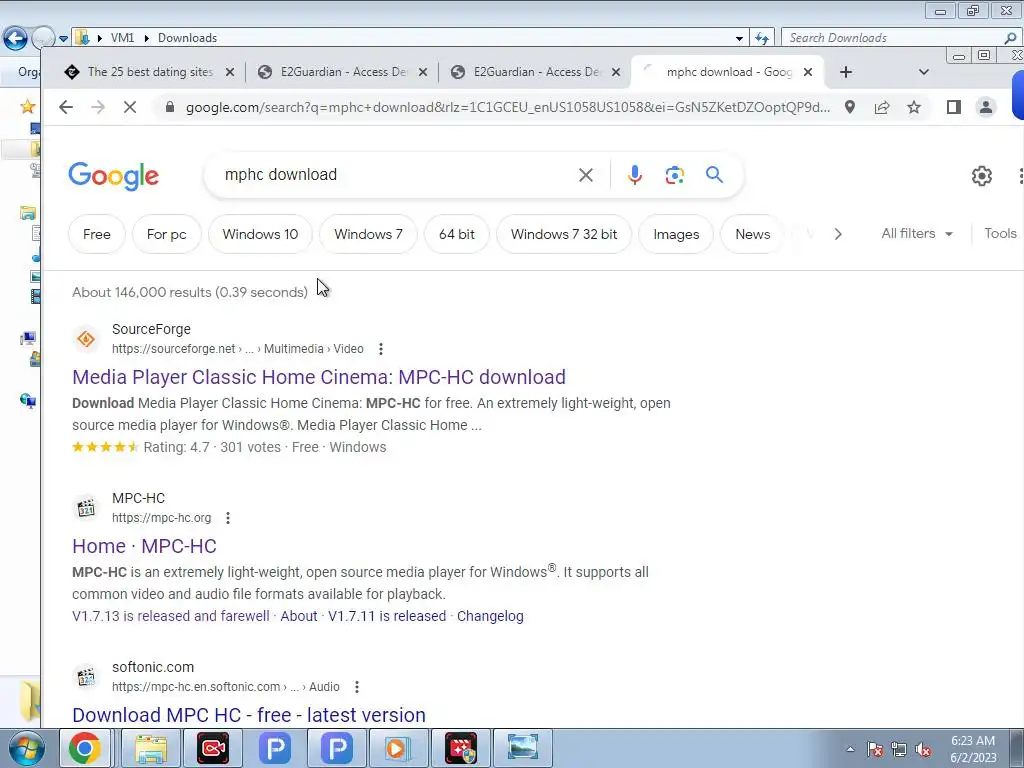The height and width of the screenshot is (768, 1024).
Task: Click the network tray icon
Action: 899,750
